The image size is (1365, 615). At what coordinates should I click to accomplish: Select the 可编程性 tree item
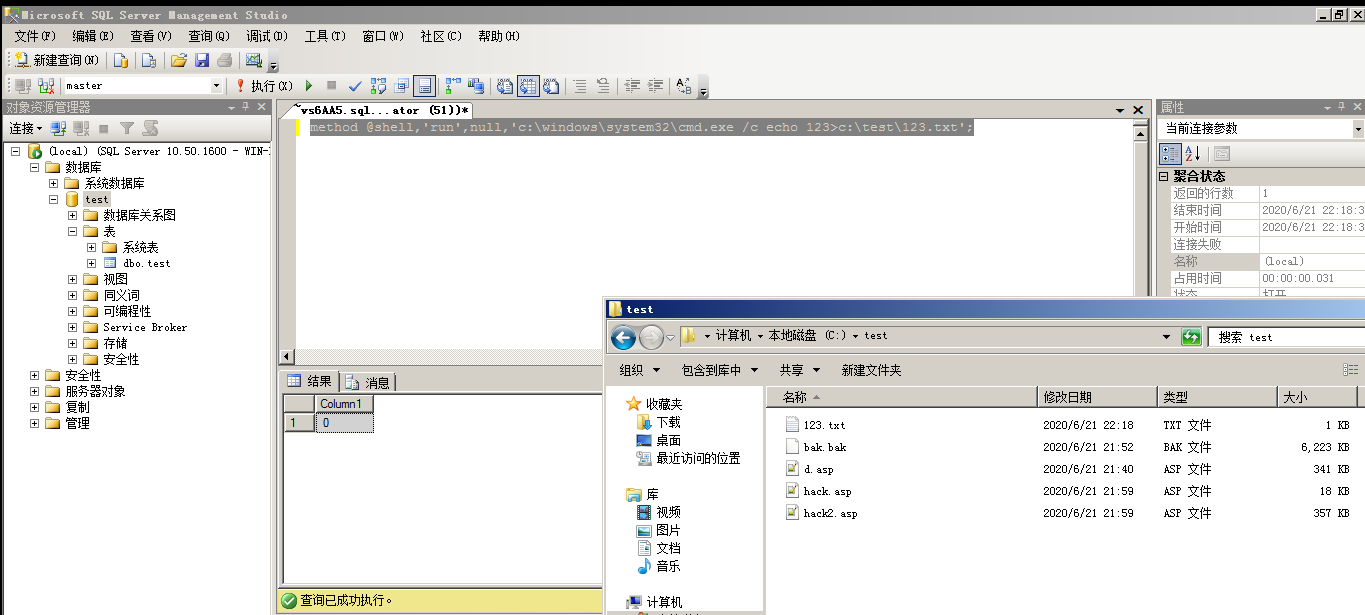click(x=127, y=311)
